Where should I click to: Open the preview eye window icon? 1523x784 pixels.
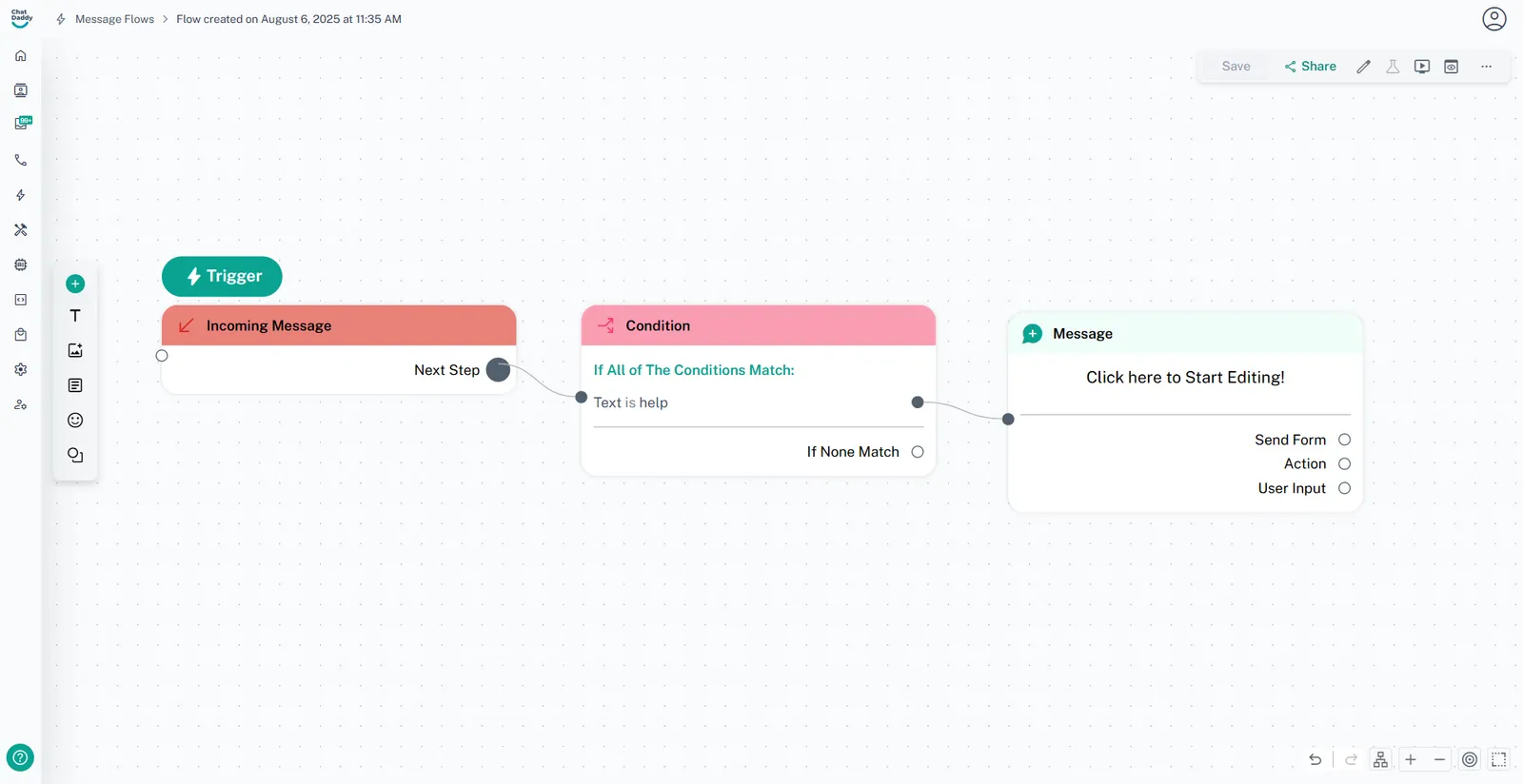1451,67
